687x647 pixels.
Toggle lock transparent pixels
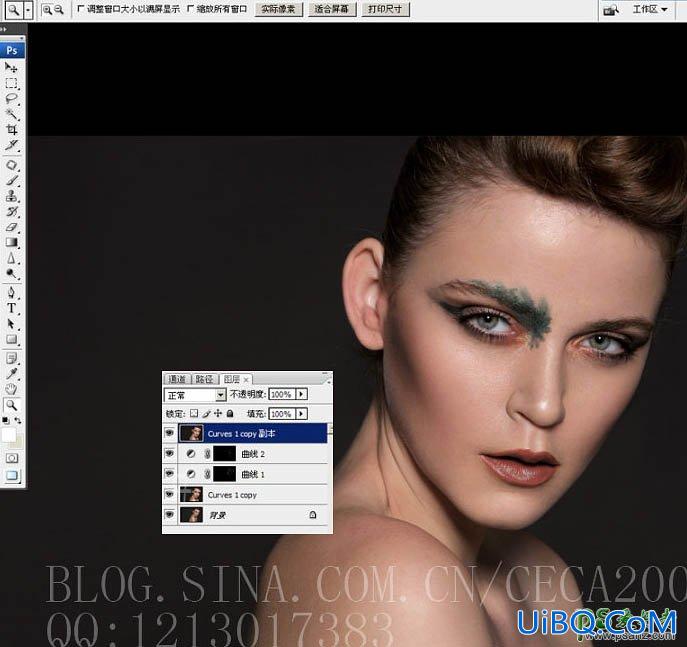click(194, 414)
